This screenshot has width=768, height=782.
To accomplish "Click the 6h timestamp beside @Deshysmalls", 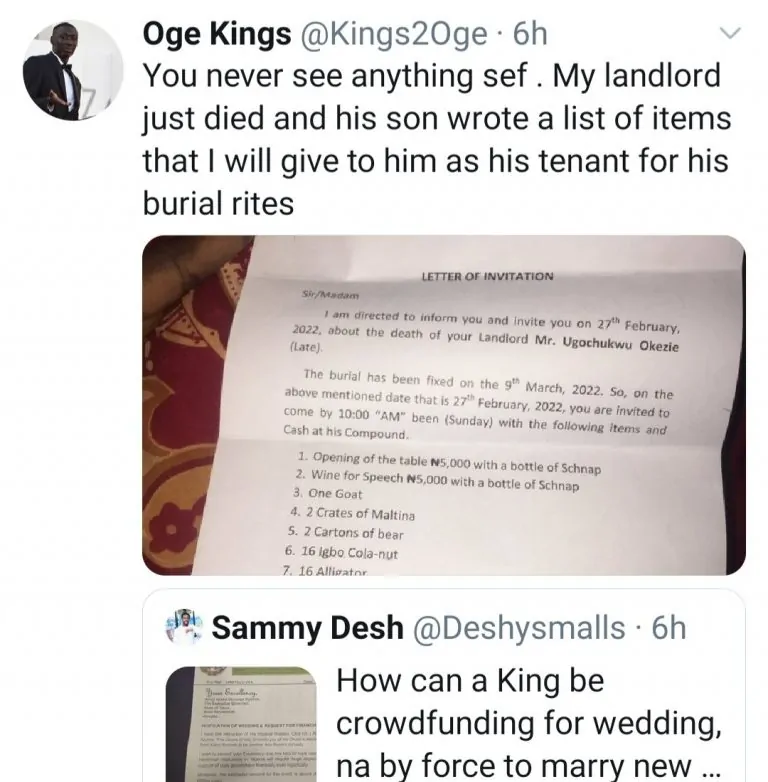I will [669, 628].
